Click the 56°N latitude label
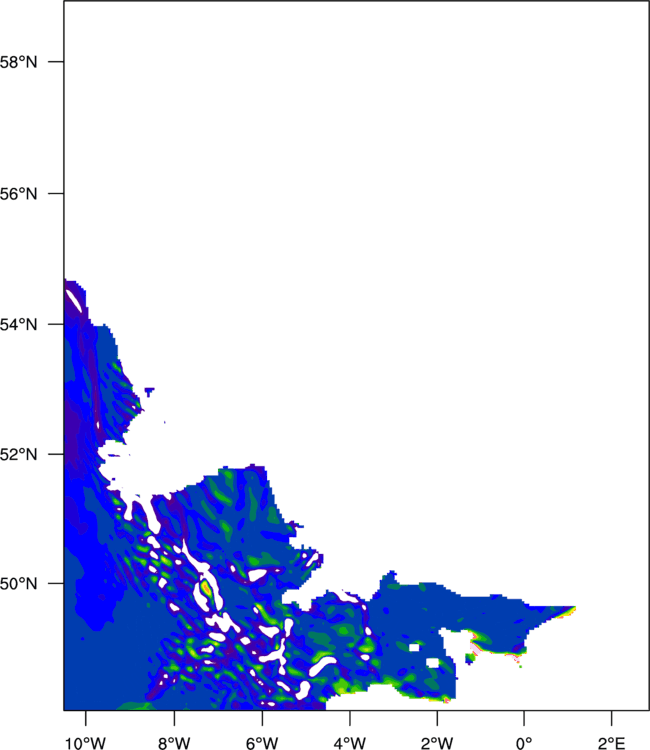 (18, 194)
